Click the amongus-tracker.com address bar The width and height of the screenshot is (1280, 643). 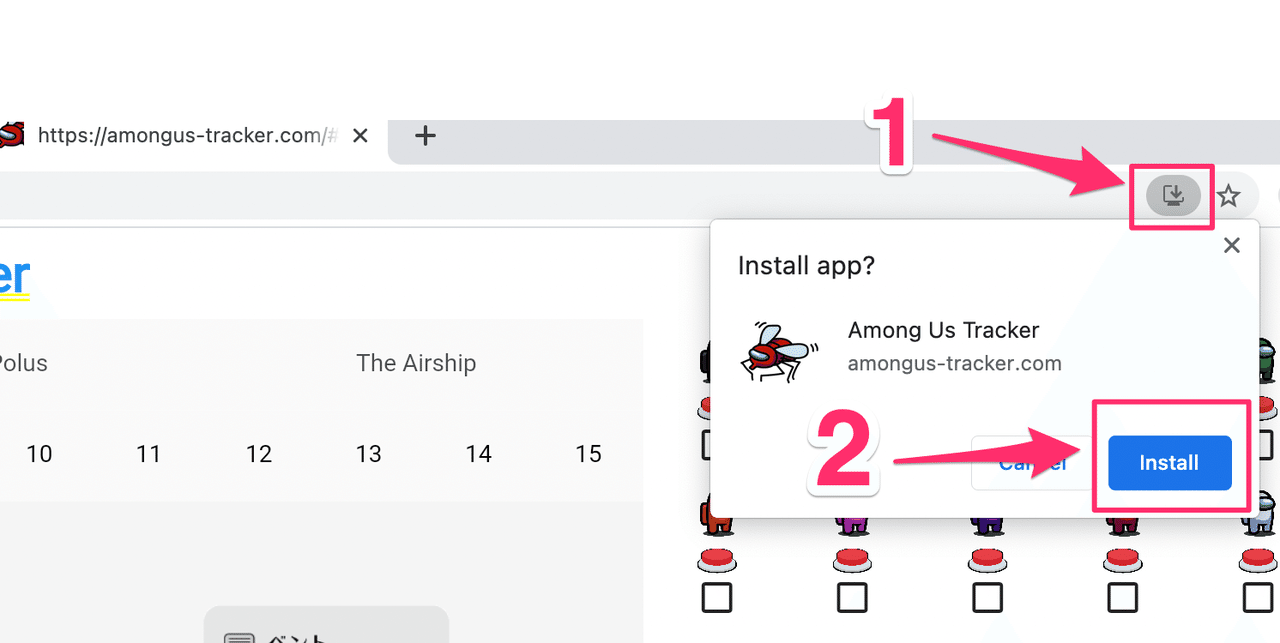point(185,135)
